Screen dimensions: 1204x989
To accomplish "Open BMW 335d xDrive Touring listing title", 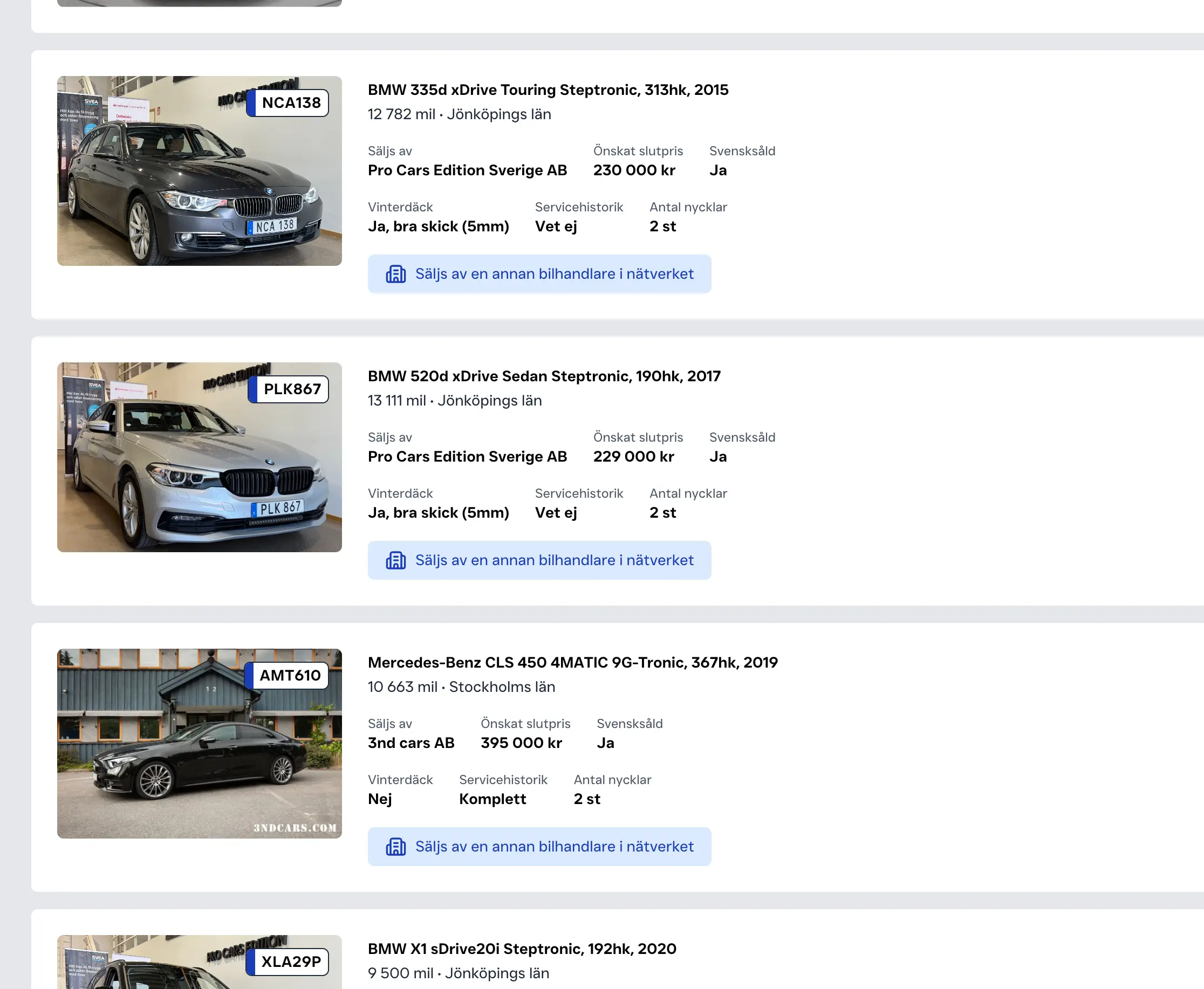I will tap(548, 90).
